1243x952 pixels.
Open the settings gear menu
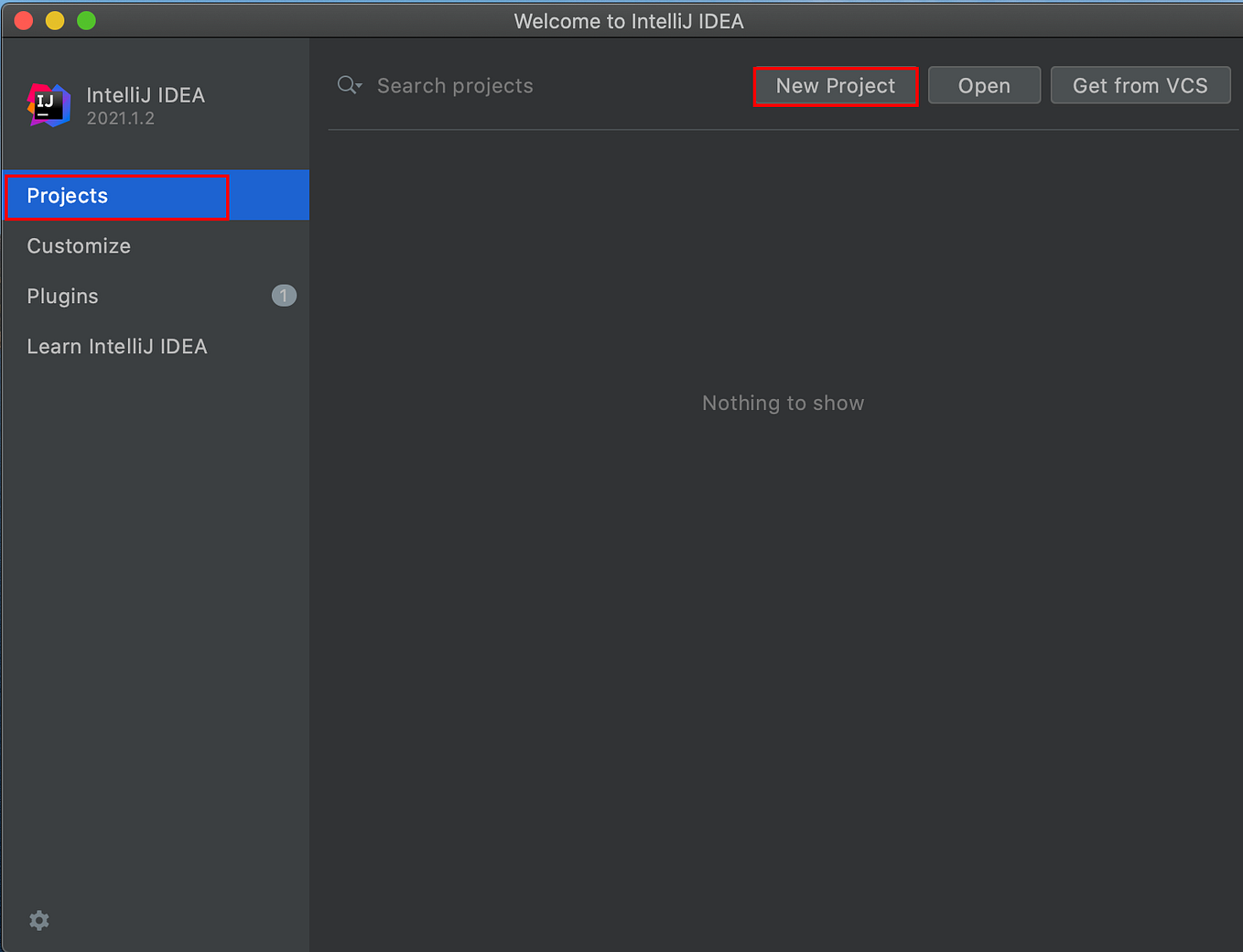tap(38, 920)
